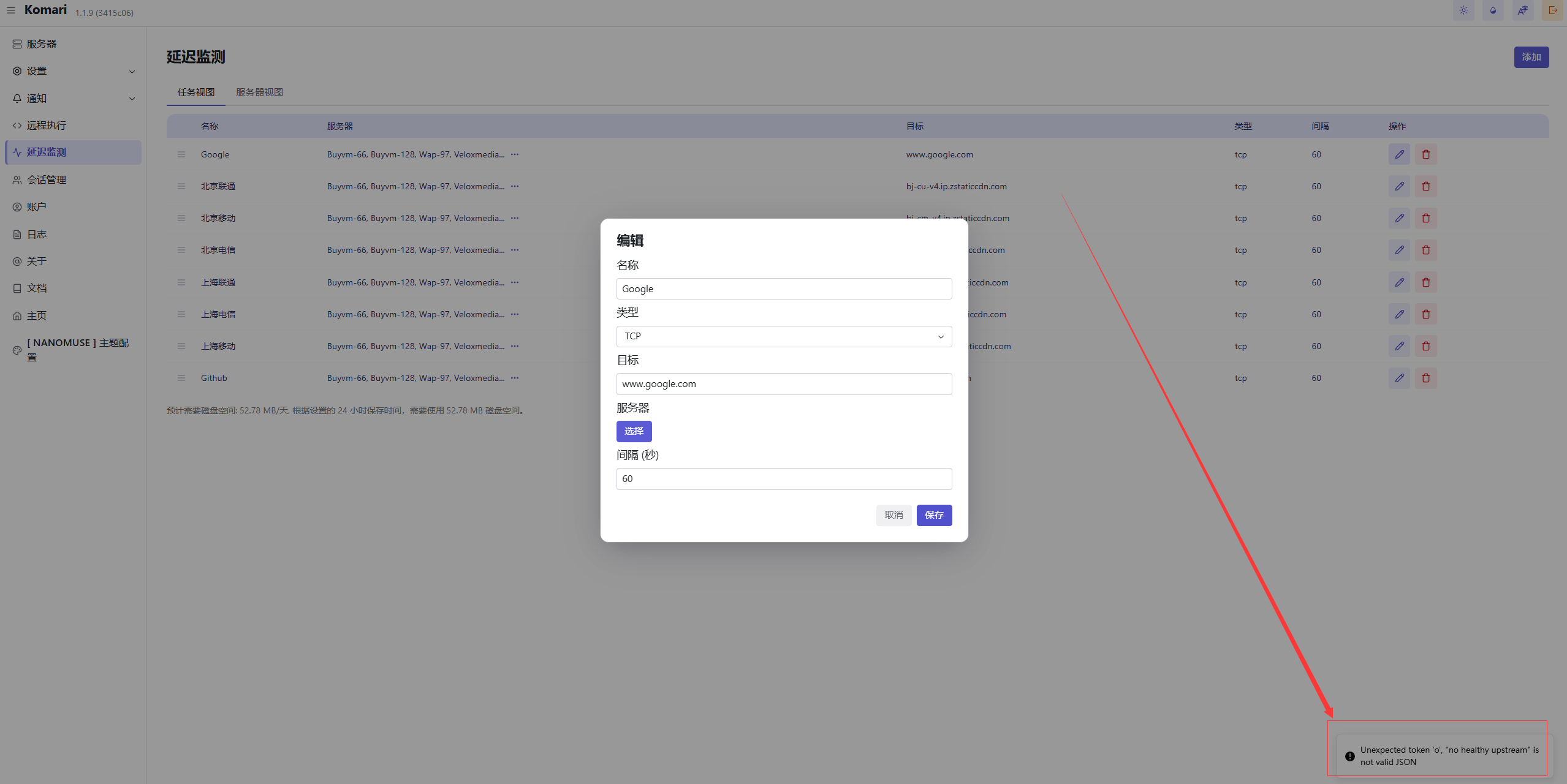This screenshot has width=1567, height=784.
Task: Open the hamburger menu beside Komari
Action: coord(10,10)
